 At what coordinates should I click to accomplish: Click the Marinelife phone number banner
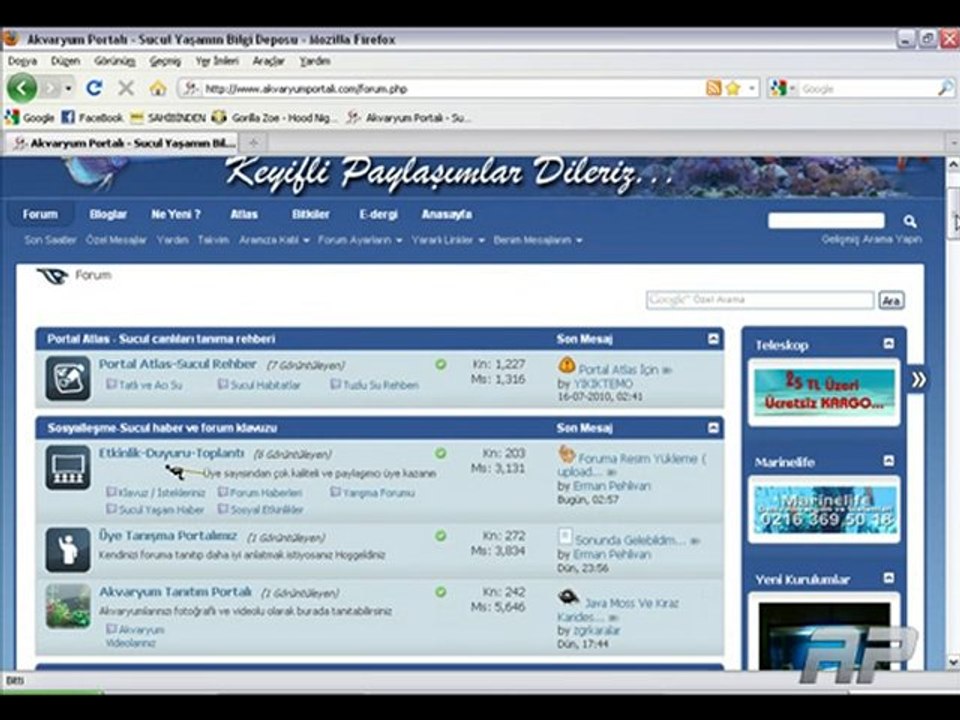824,509
